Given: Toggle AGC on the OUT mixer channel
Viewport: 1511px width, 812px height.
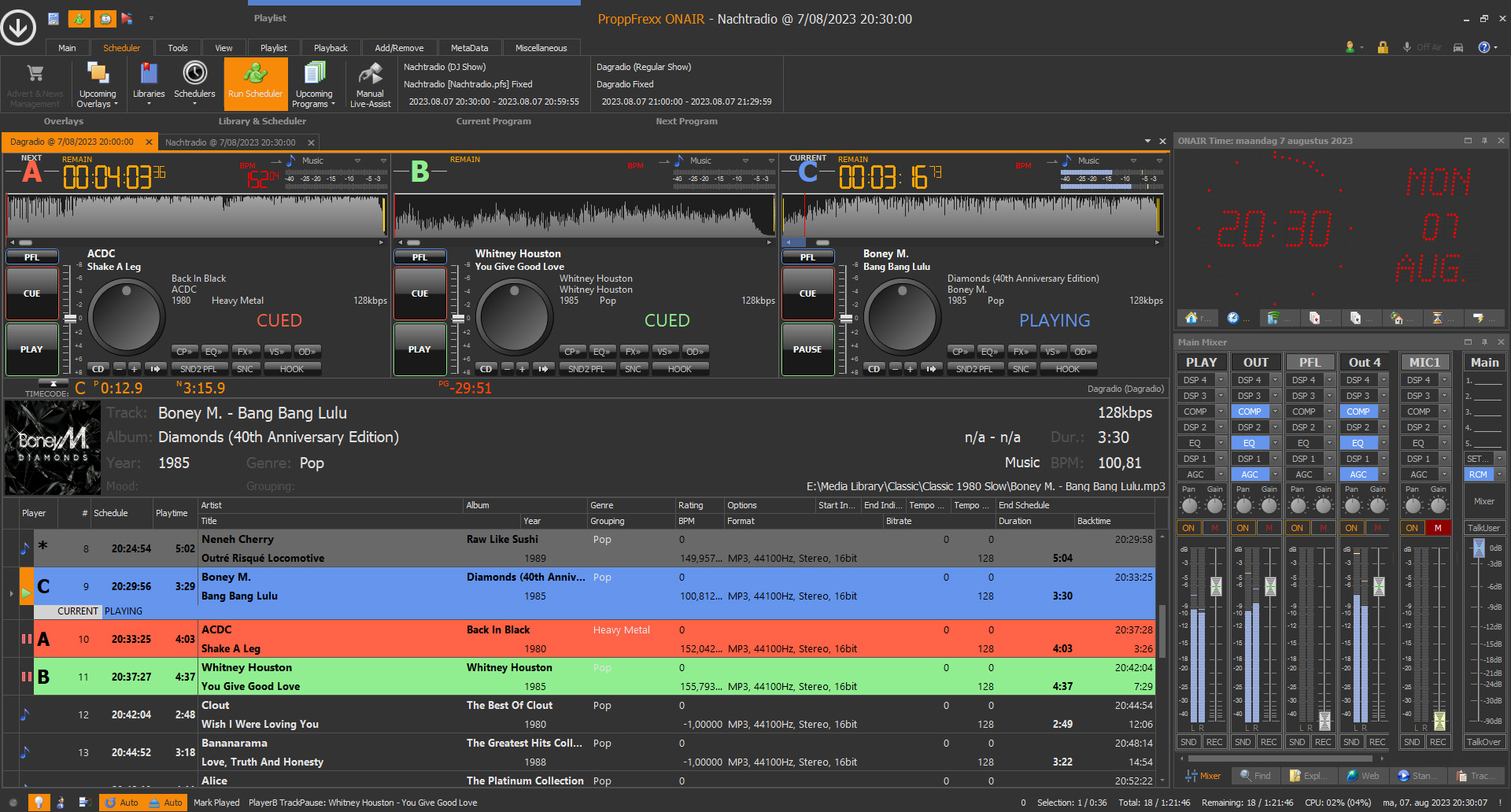Looking at the screenshot, I should coord(1250,474).
